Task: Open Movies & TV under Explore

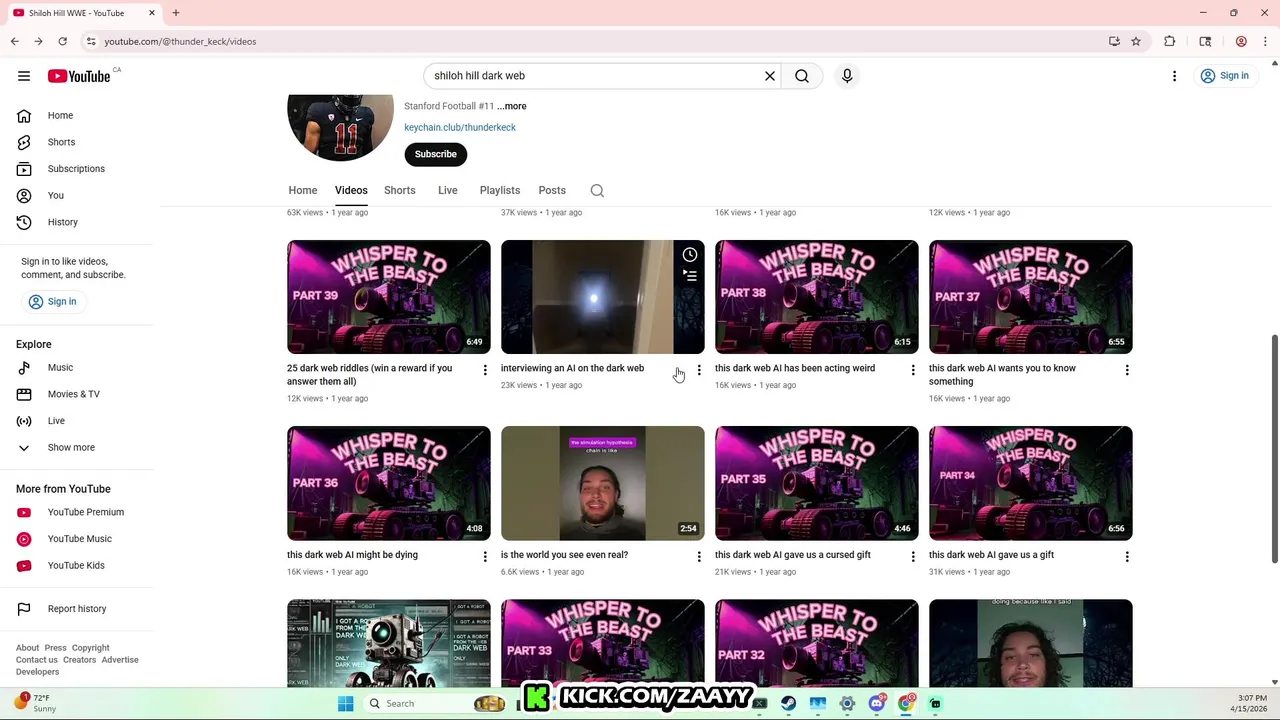Action: click(73, 394)
